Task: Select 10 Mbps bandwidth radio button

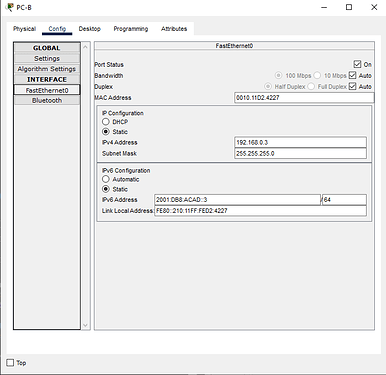Action: (x=317, y=75)
